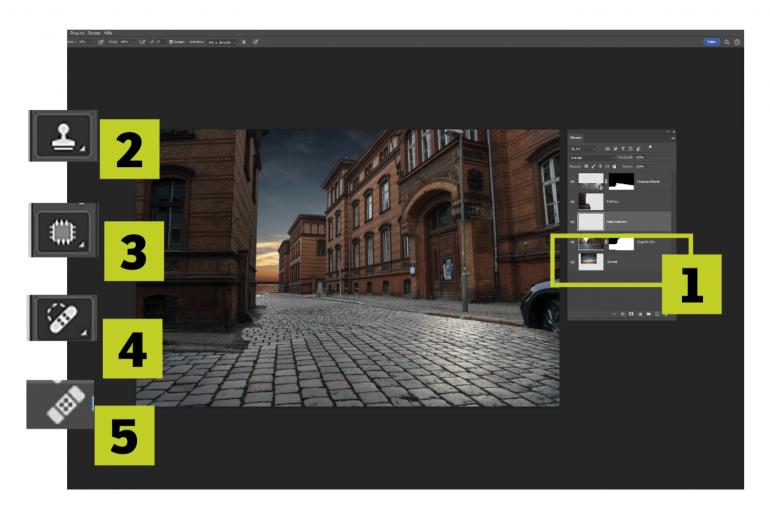Open the Normal blend mode dropdown
This screenshot has height=520, width=770.
(x=592, y=158)
